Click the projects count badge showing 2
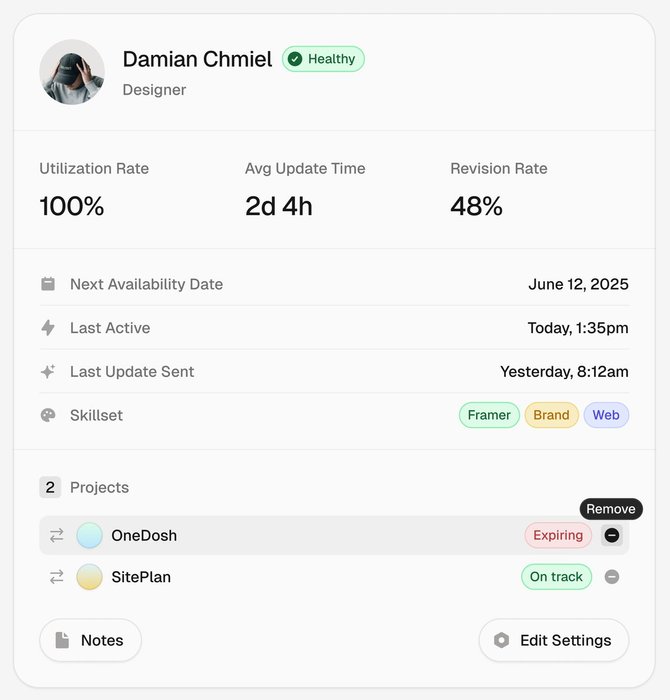The image size is (670, 700). (50, 488)
